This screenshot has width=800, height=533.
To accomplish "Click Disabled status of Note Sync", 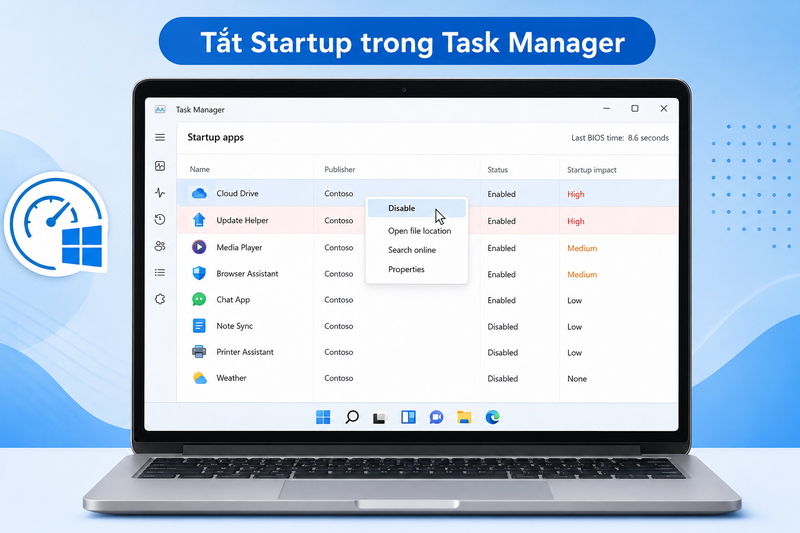I will [503, 326].
